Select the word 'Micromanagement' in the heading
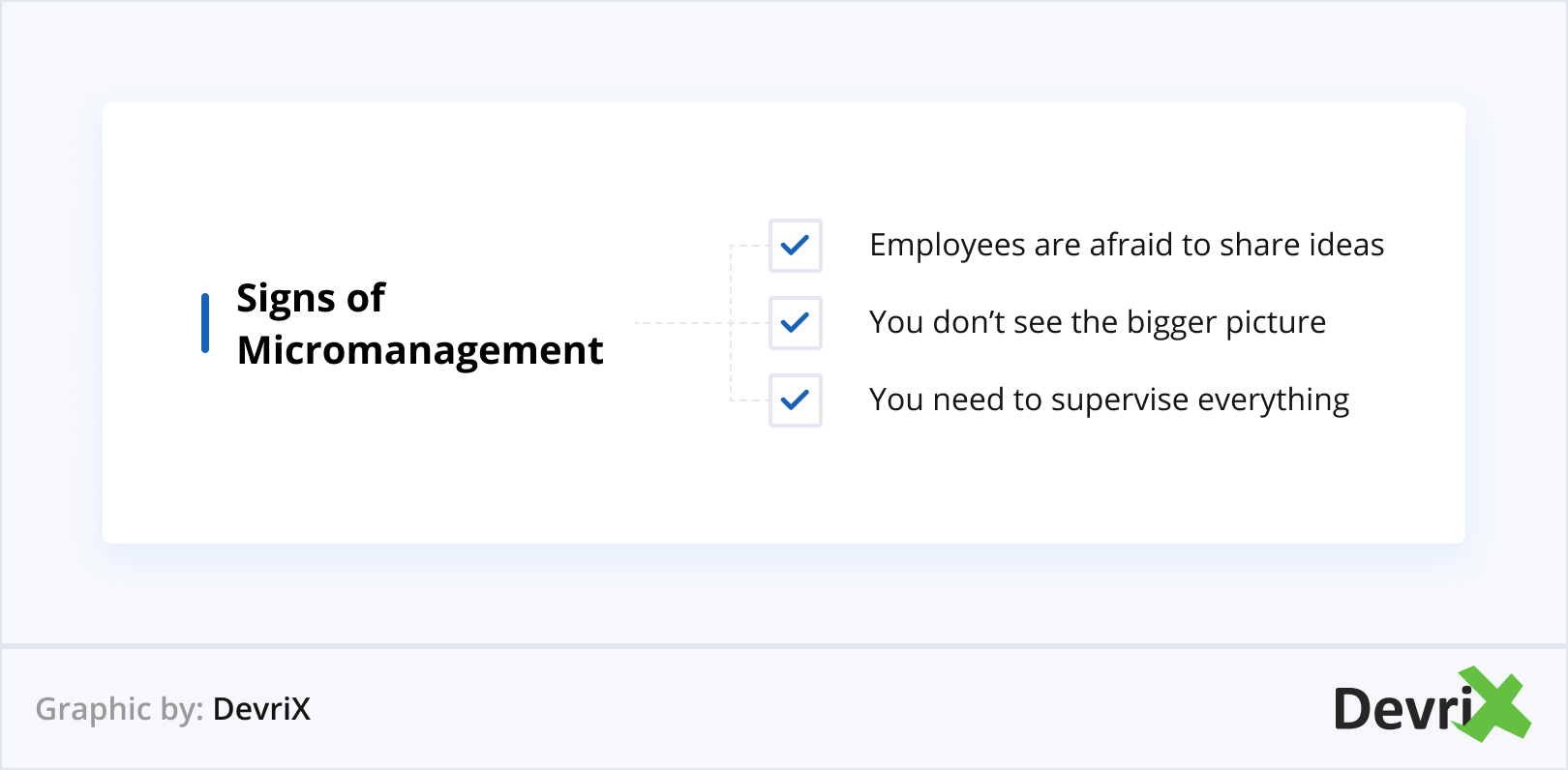1568x770 pixels. click(x=420, y=350)
